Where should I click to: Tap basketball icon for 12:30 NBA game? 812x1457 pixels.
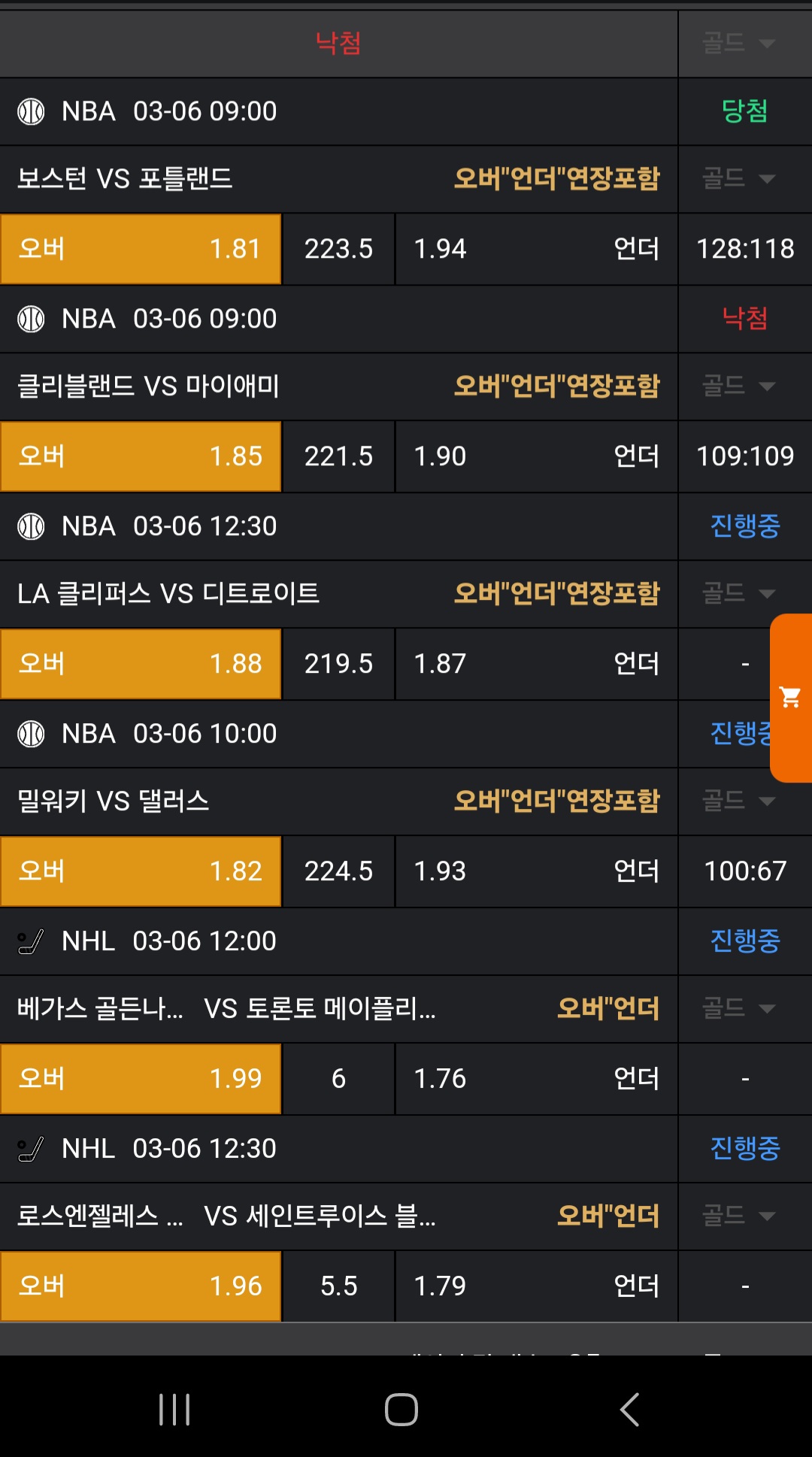31,526
